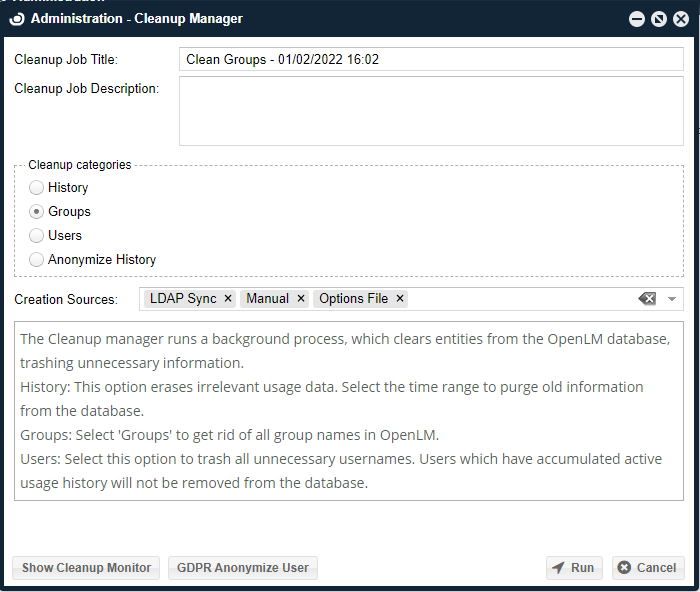Clear all Creation Sources selections
This screenshot has height=592, width=700.
point(647,299)
